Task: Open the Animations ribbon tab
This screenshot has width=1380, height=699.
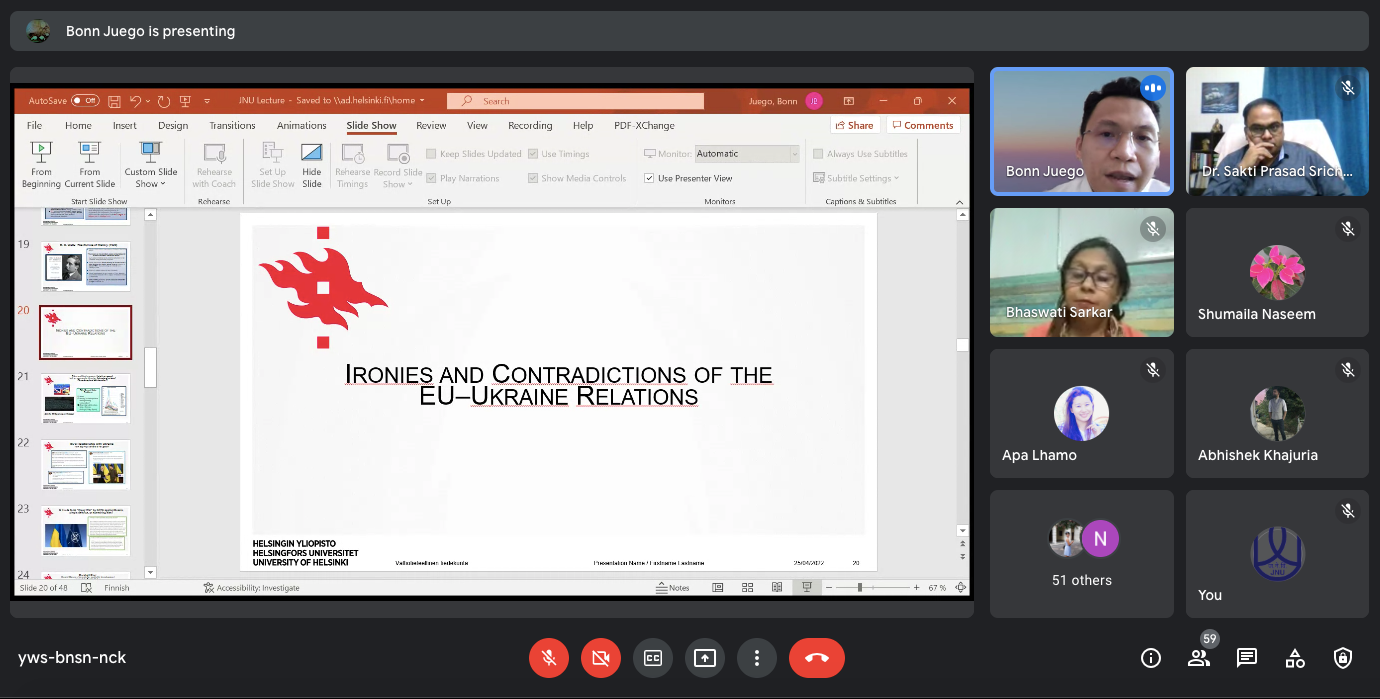Action: [x=301, y=126]
